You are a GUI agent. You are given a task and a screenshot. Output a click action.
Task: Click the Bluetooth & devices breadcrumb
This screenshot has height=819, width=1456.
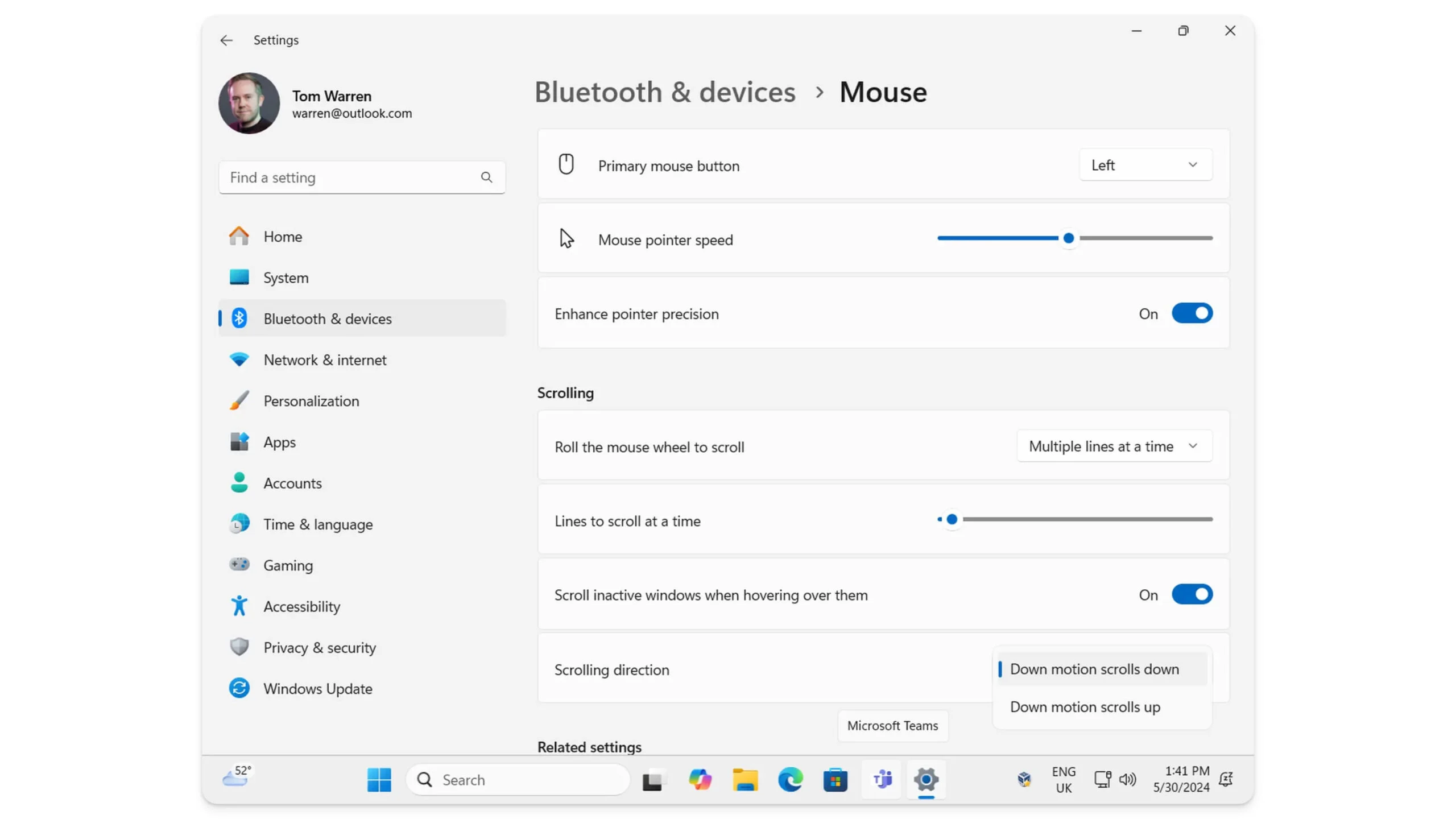tap(664, 92)
